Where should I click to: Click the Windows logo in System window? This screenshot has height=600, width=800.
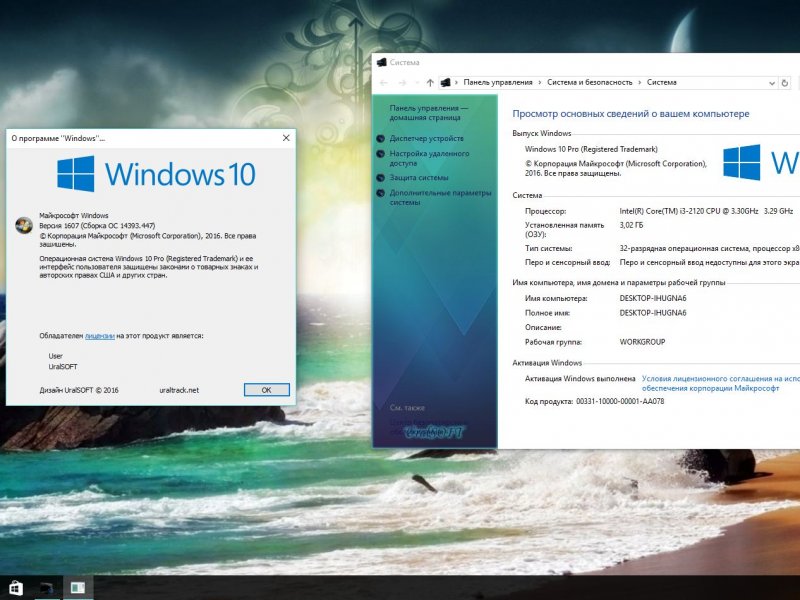[741, 162]
